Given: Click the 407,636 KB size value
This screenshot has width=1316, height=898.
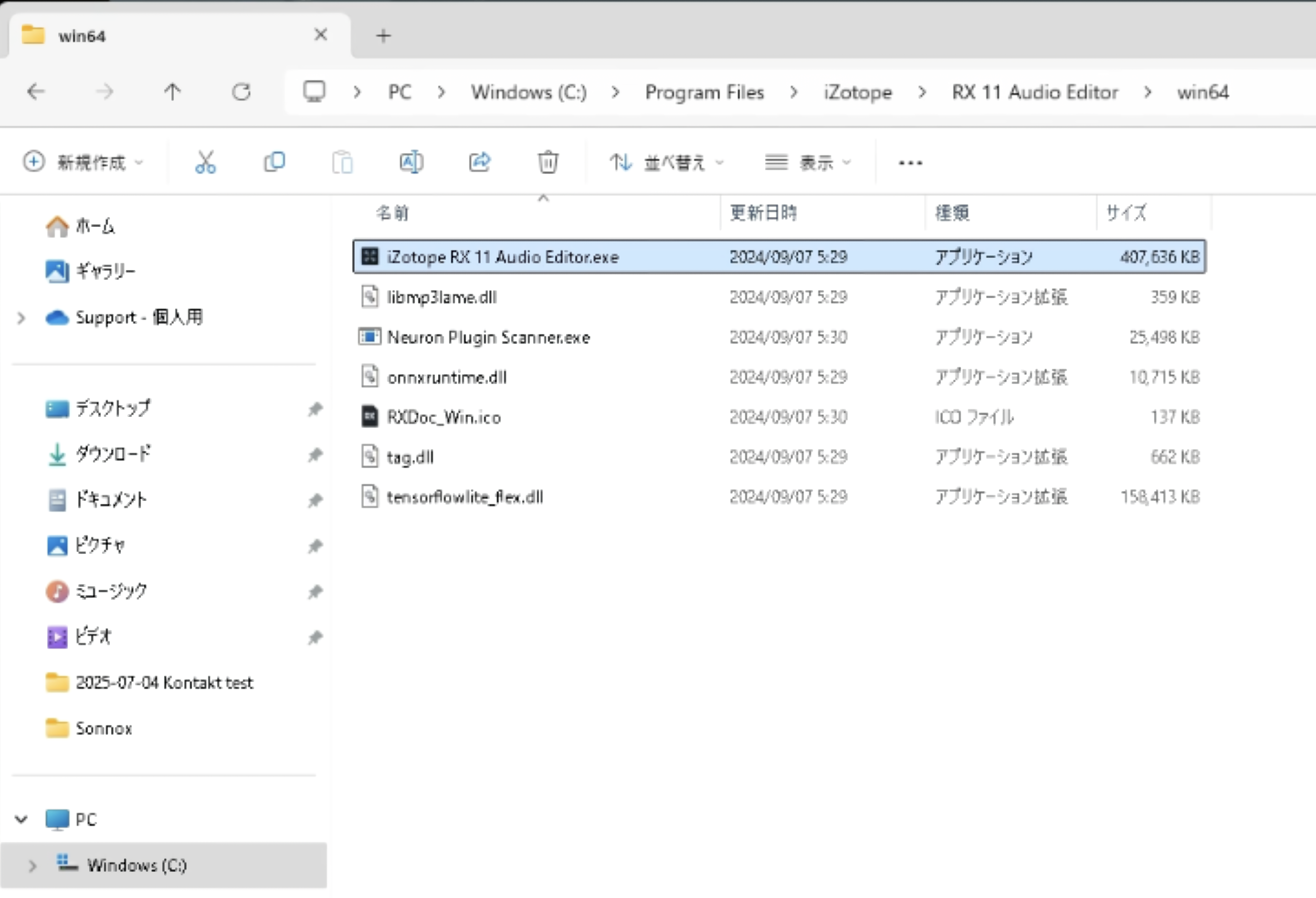Looking at the screenshot, I should tap(1160, 257).
